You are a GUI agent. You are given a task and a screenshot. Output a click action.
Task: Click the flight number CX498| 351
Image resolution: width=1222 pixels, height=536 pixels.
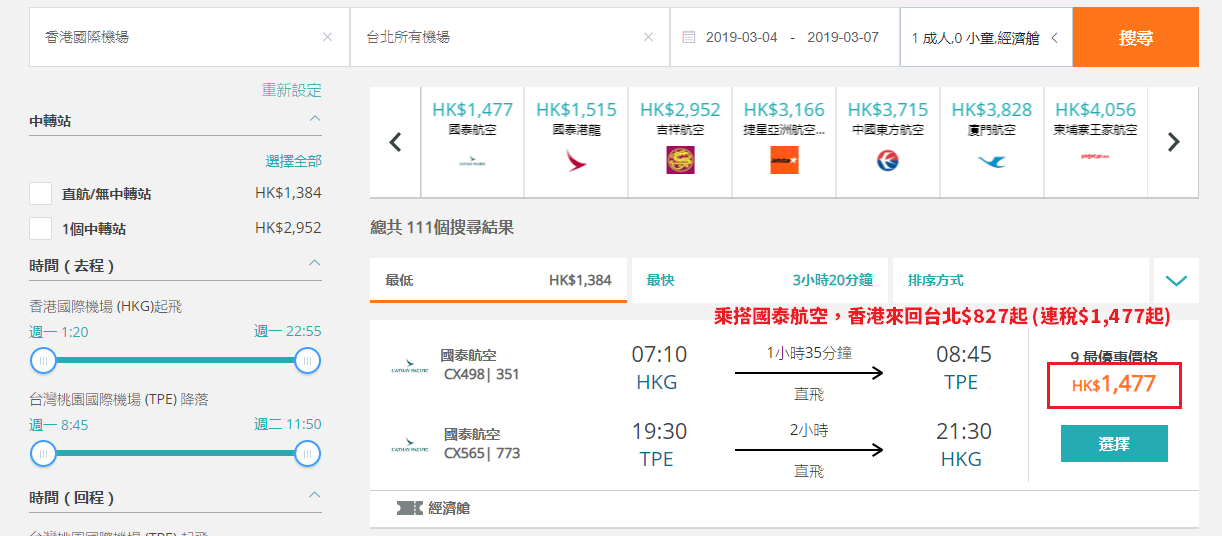481,375
